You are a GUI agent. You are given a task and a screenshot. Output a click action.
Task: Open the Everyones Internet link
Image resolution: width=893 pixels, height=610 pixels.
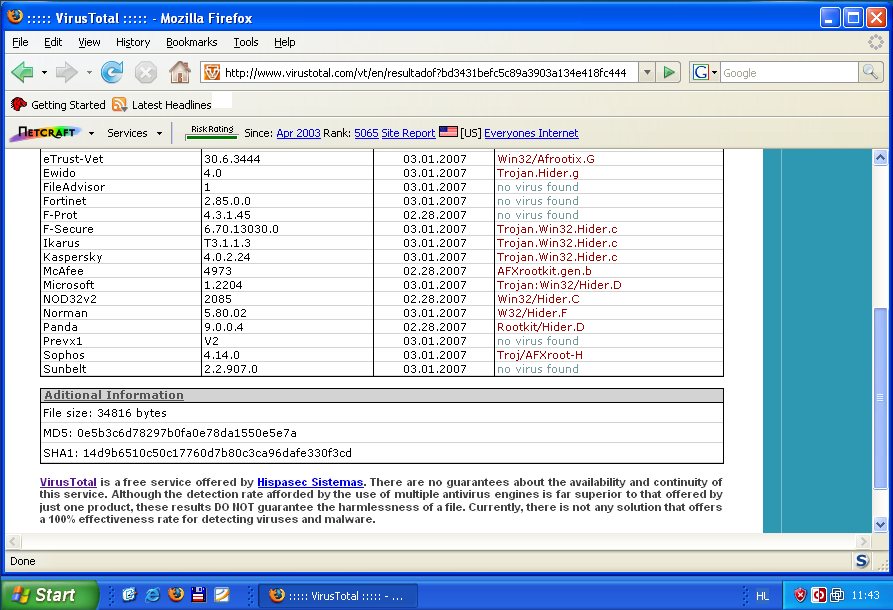pos(531,133)
